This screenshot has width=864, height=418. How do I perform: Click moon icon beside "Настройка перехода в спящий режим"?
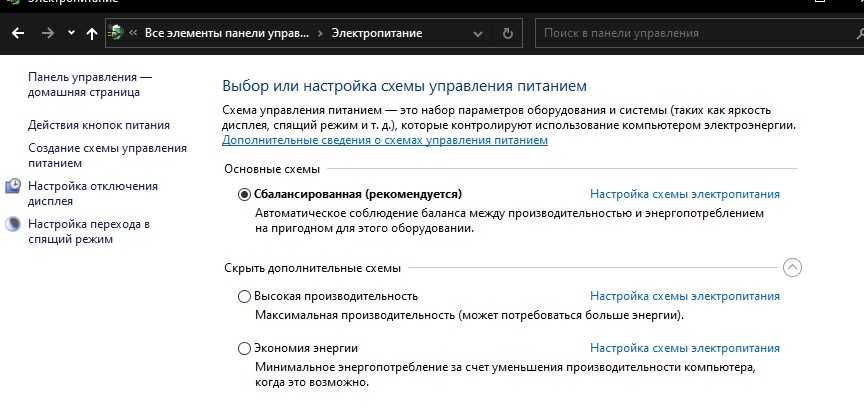[x=14, y=225]
